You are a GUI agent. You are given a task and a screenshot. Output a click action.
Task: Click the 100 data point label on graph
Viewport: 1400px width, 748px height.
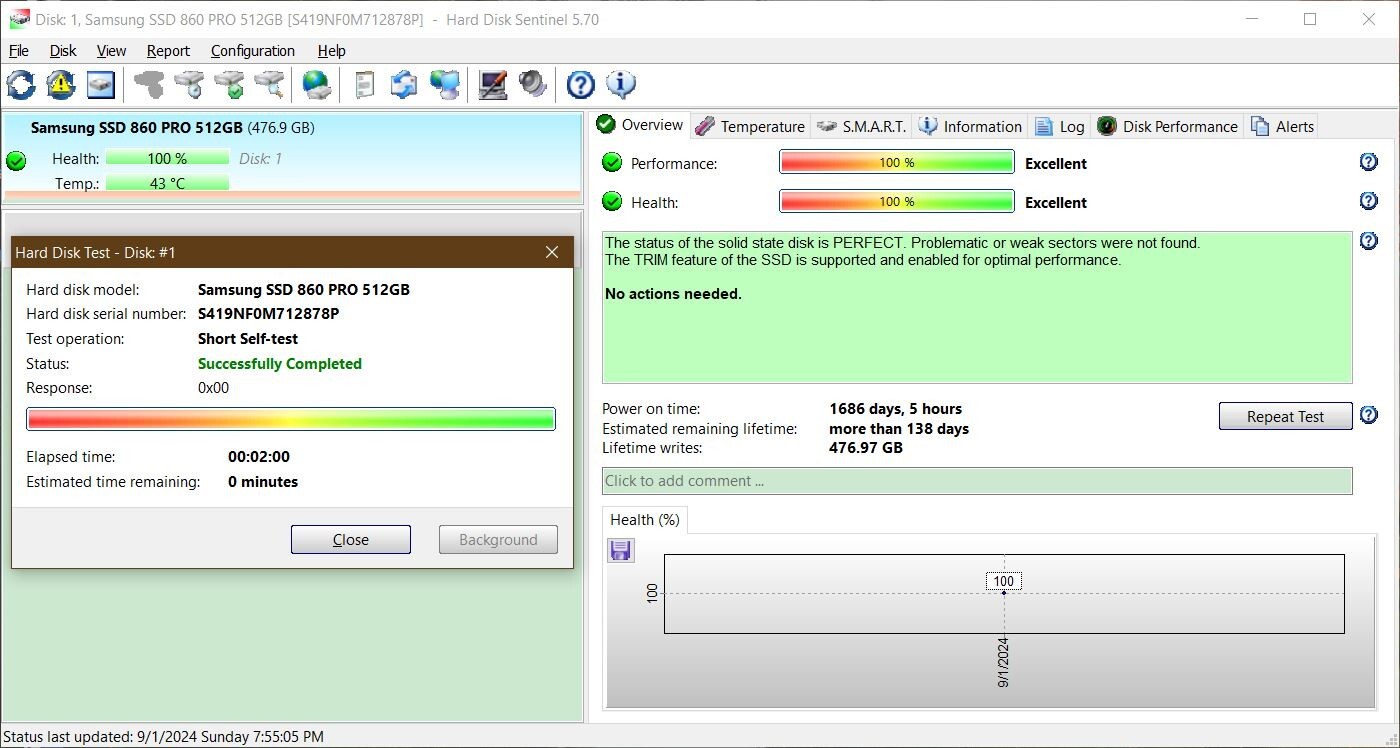(x=1004, y=581)
